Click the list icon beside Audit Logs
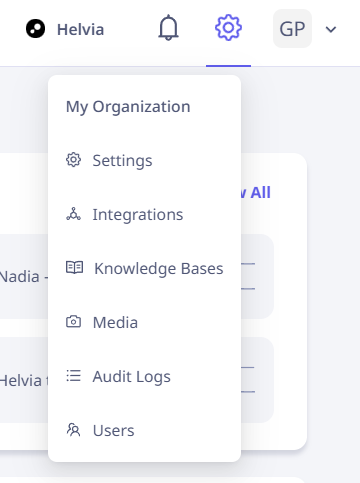The image size is (360, 483). [73, 376]
